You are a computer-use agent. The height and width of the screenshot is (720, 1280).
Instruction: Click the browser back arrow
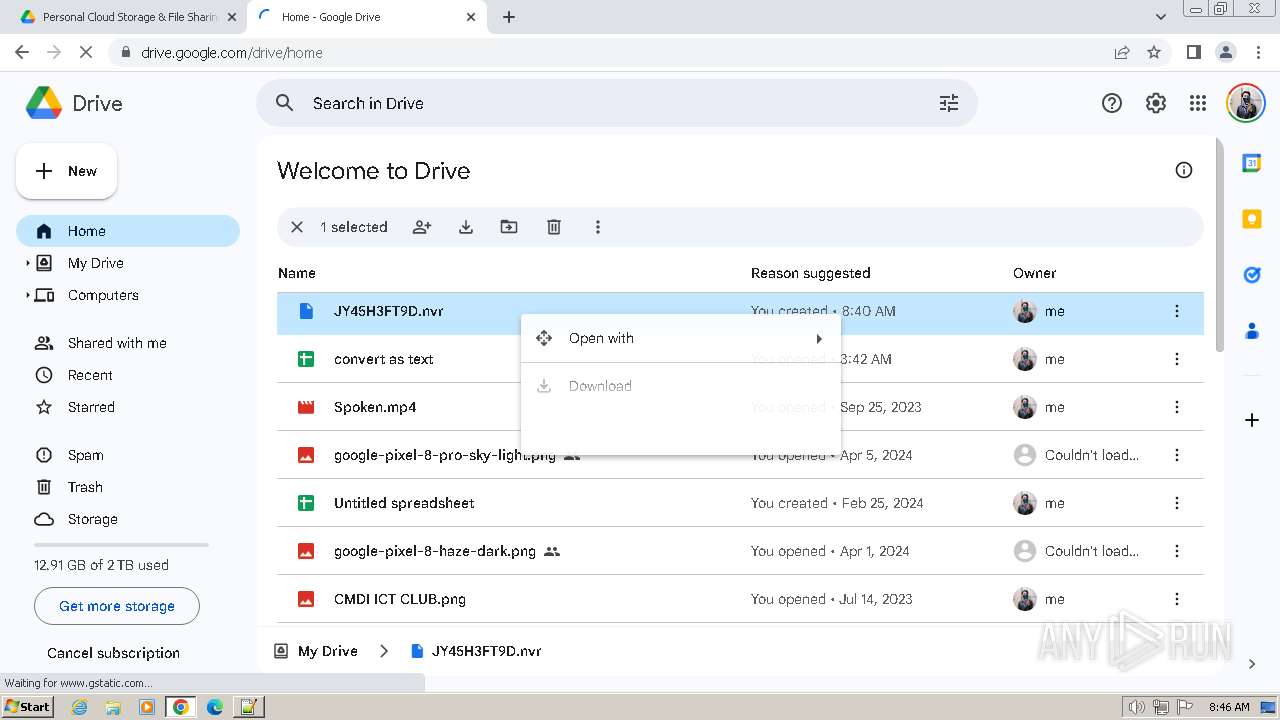tap(22, 52)
